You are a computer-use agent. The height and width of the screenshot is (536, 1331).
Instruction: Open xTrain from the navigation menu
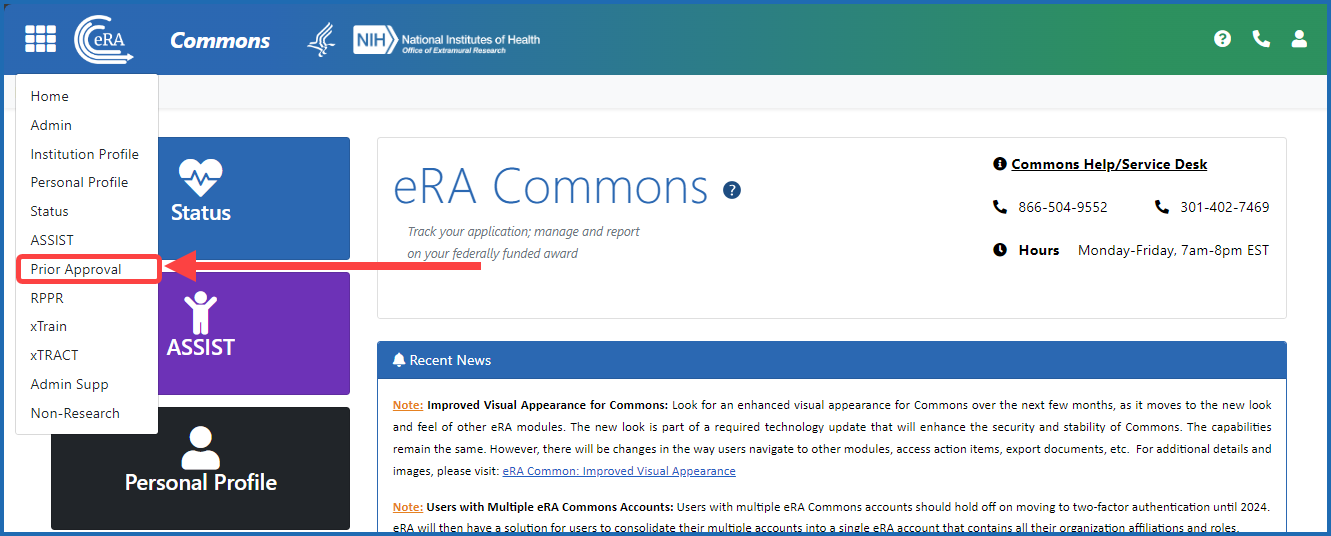[x=49, y=326]
